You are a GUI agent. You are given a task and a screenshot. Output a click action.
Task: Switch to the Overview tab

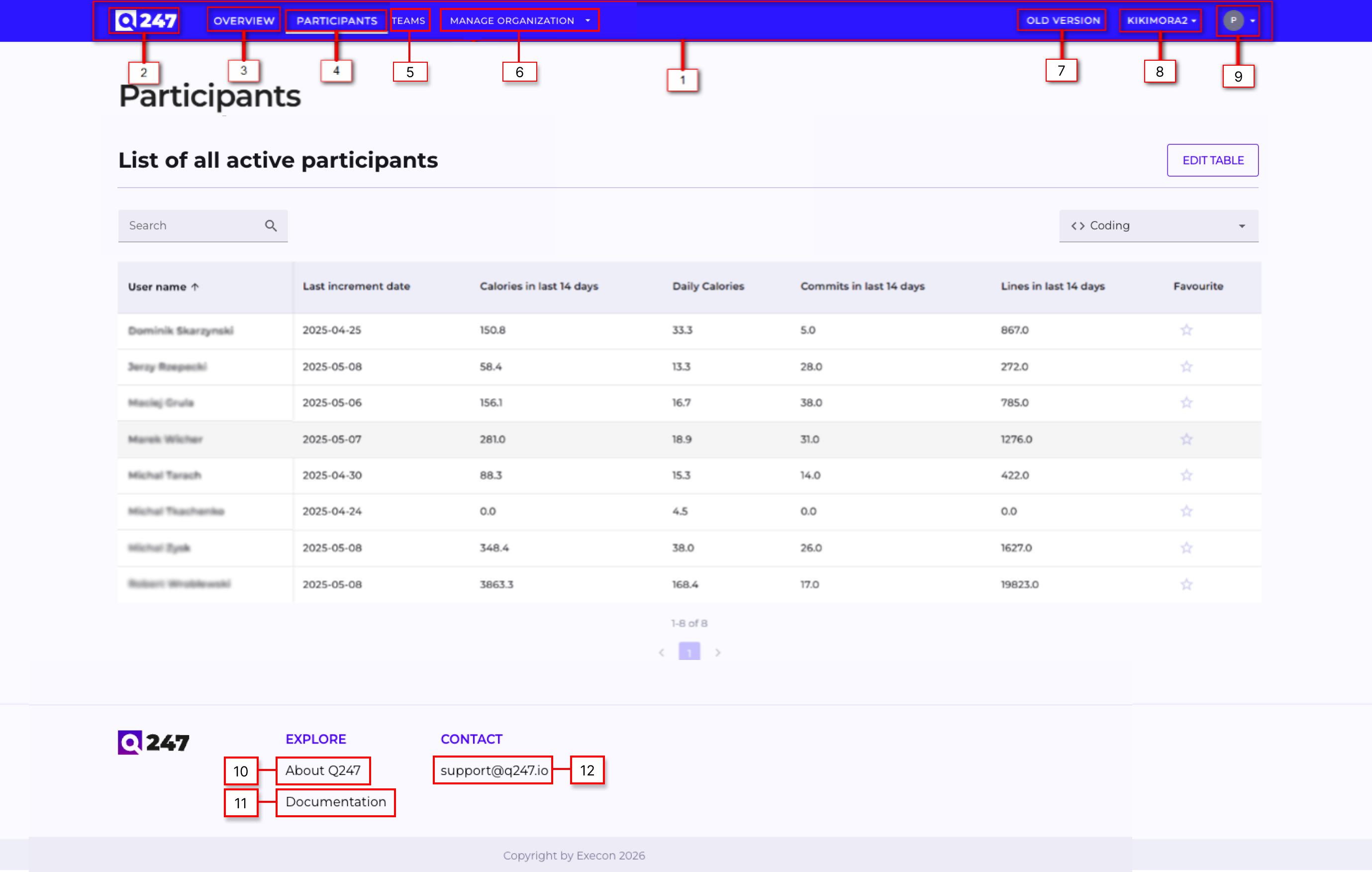(244, 20)
